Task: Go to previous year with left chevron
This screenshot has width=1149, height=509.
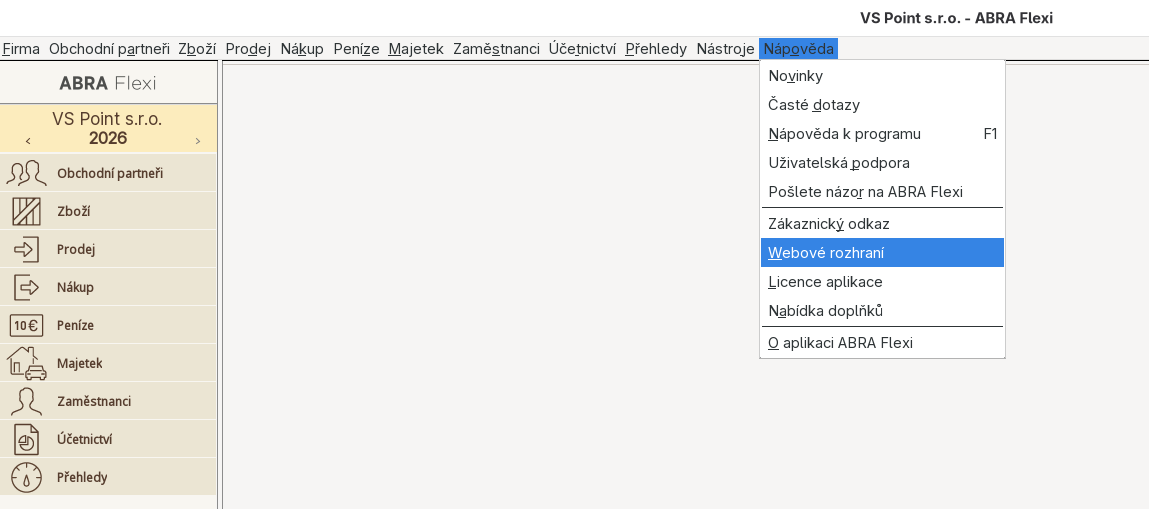Action: pos(28,141)
